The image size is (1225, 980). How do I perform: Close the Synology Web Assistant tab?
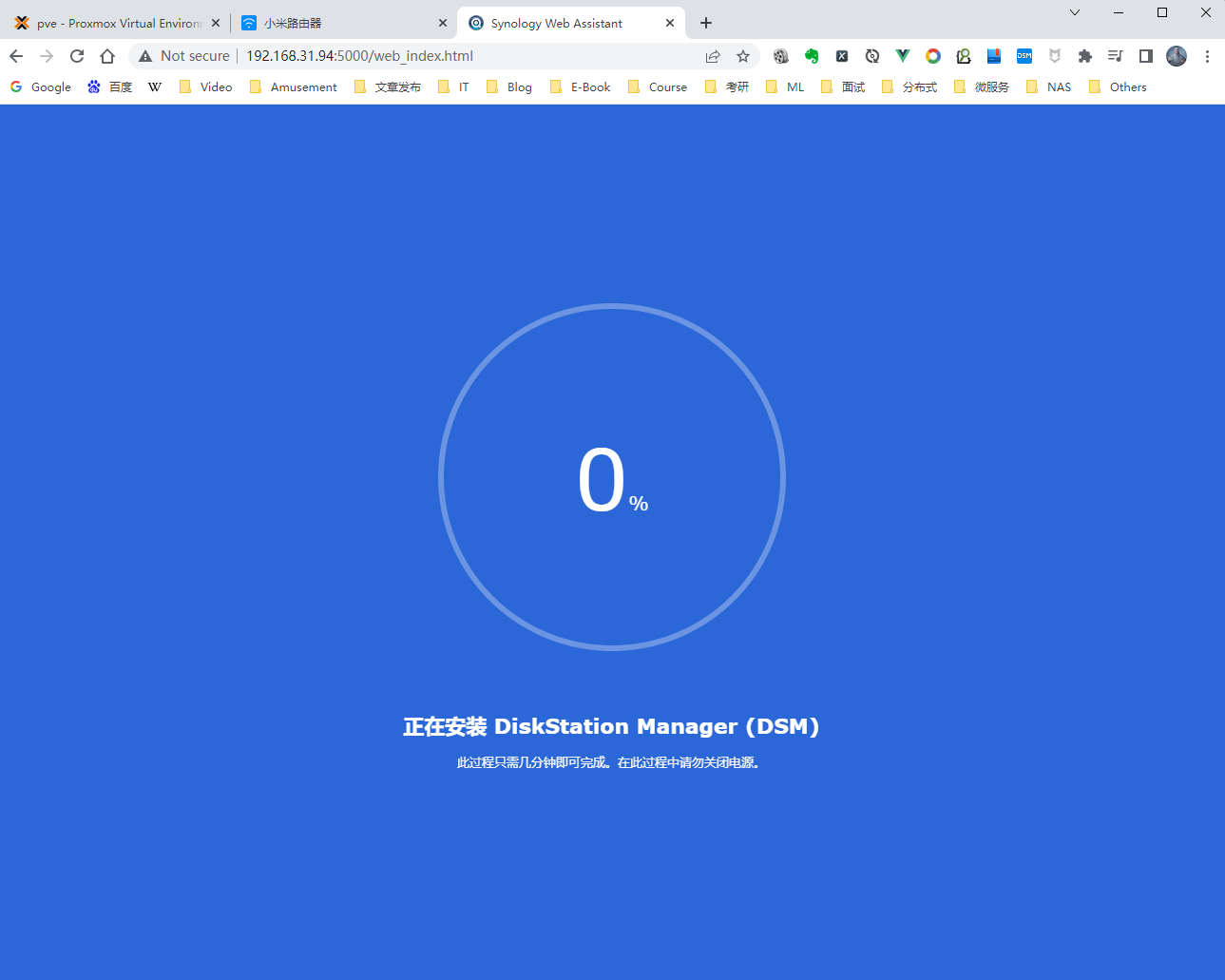coord(670,23)
